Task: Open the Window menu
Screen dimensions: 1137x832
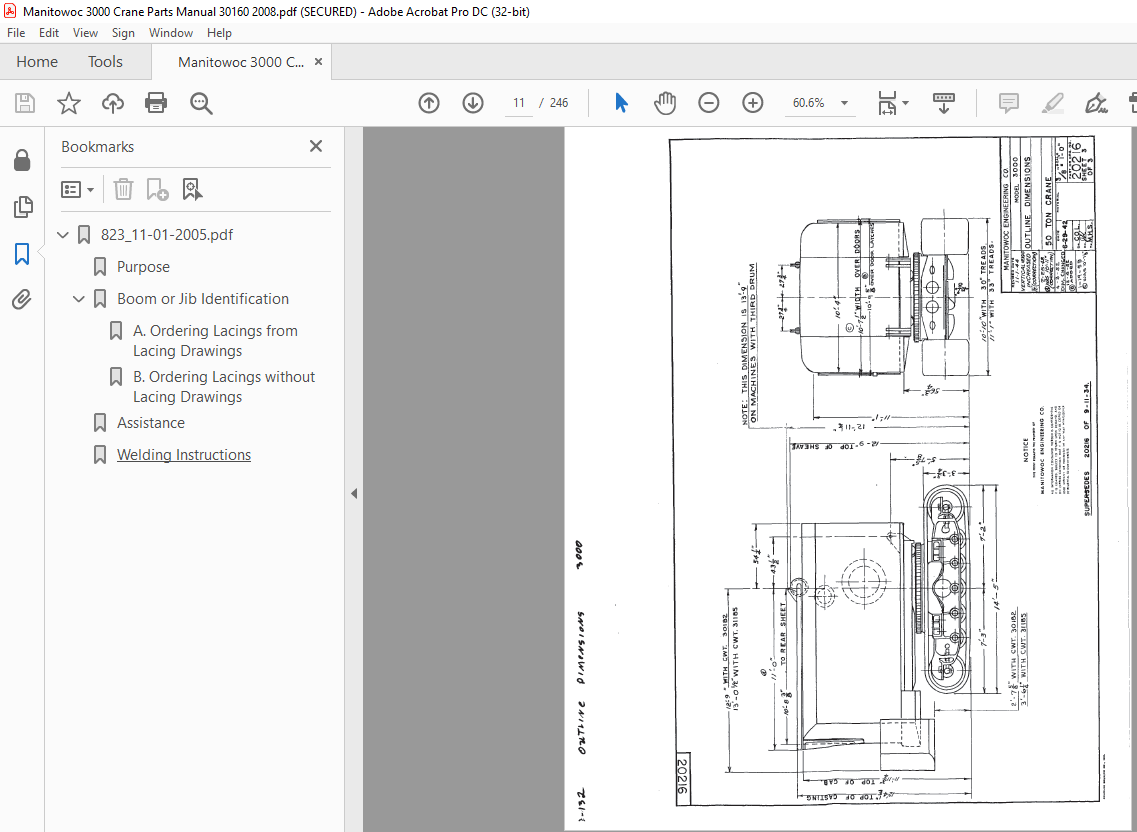Action: (x=170, y=33)
